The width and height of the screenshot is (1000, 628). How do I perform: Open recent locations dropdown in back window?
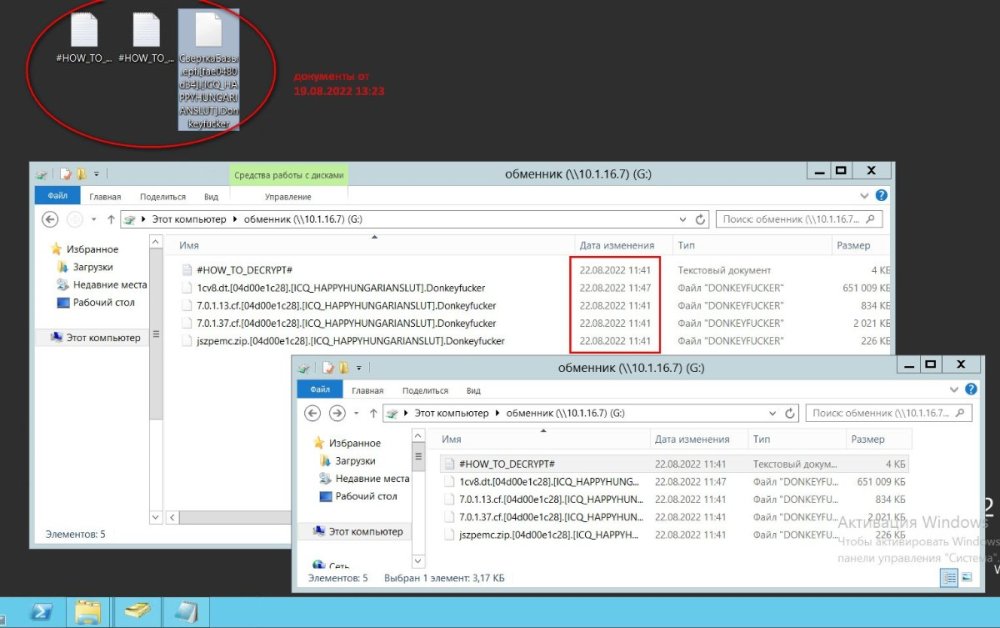[x=94, y=219]
